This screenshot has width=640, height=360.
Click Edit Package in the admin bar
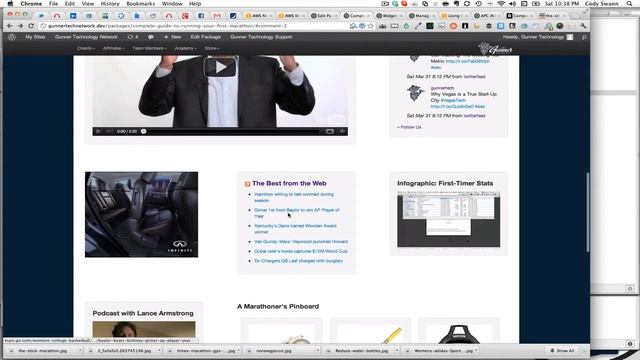[x=206, y=37]
